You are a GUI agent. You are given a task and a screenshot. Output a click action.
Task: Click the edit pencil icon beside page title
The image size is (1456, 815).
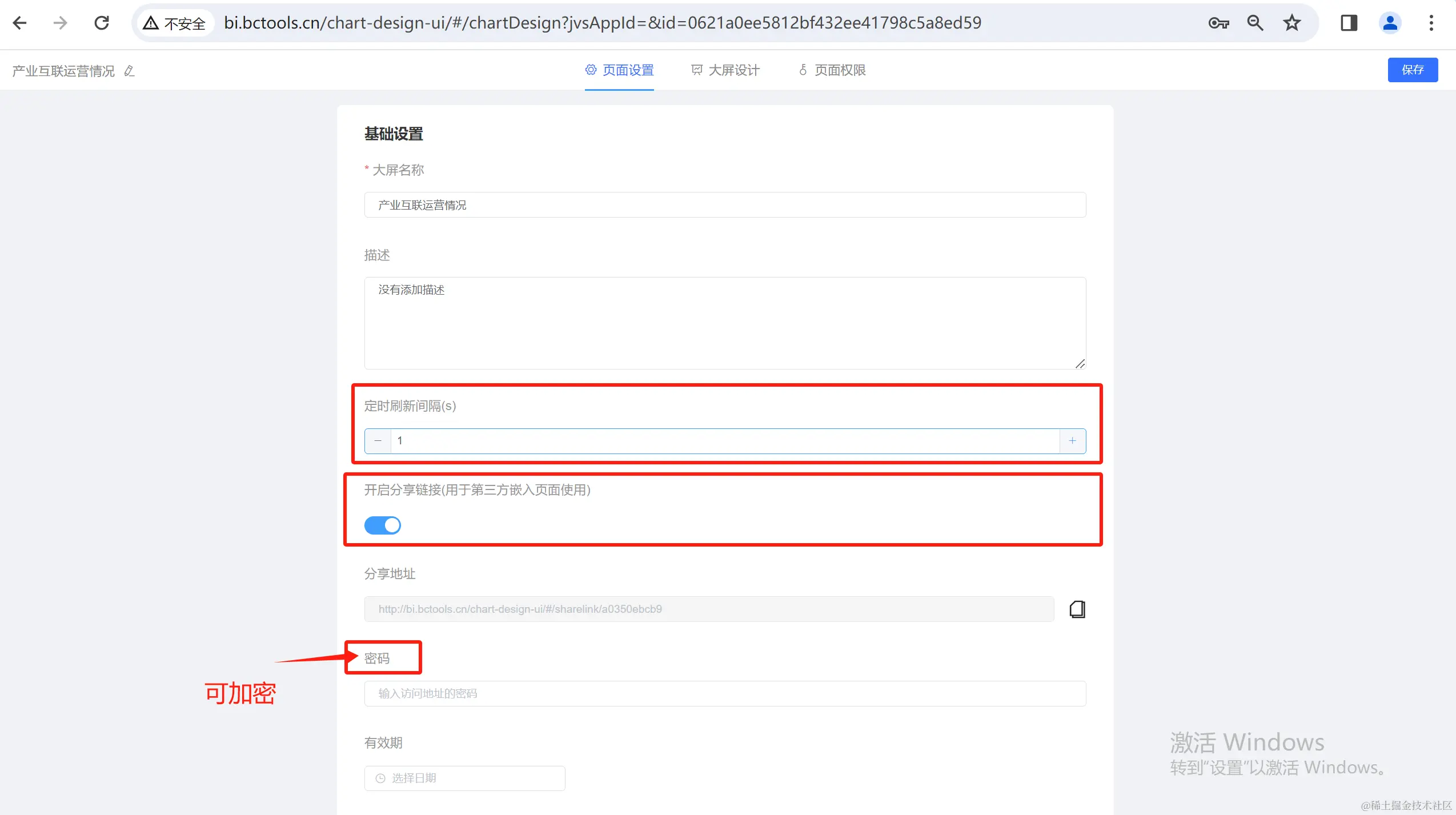click(x=129, y=71)
